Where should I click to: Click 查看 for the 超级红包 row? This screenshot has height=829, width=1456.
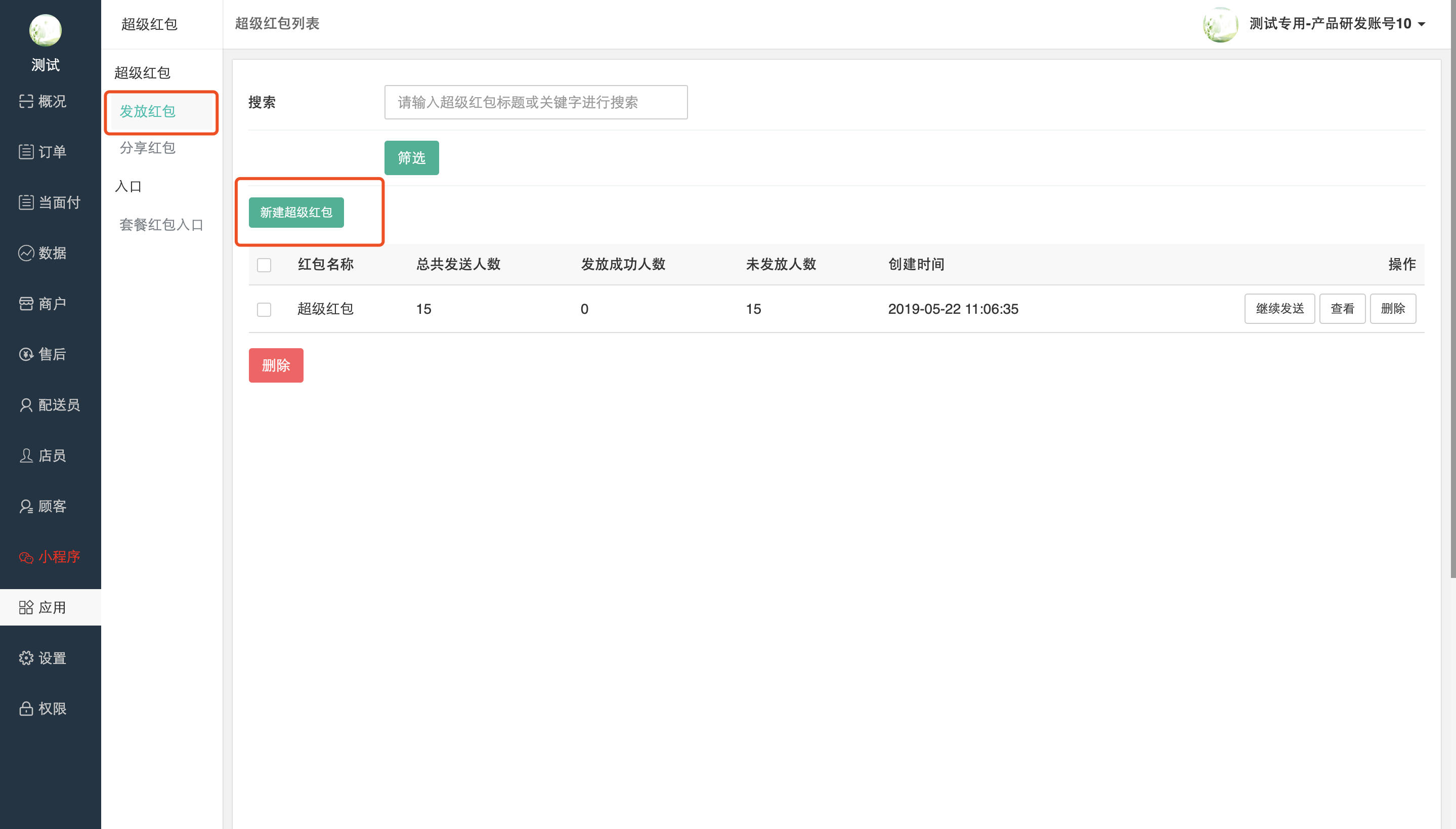(1342, 309)
